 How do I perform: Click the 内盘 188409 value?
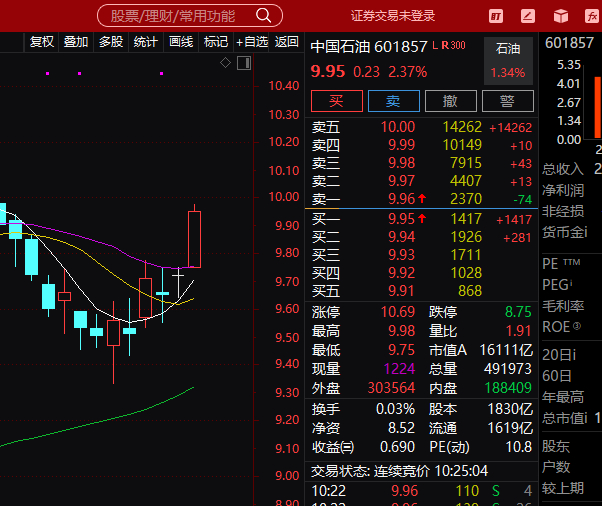508,388
